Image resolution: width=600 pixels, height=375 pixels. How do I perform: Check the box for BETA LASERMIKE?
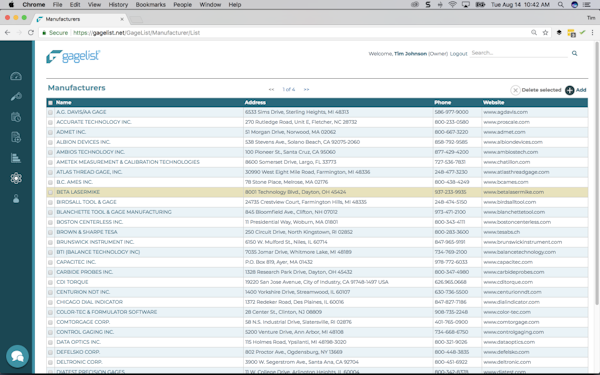click(x=51, y=192)
